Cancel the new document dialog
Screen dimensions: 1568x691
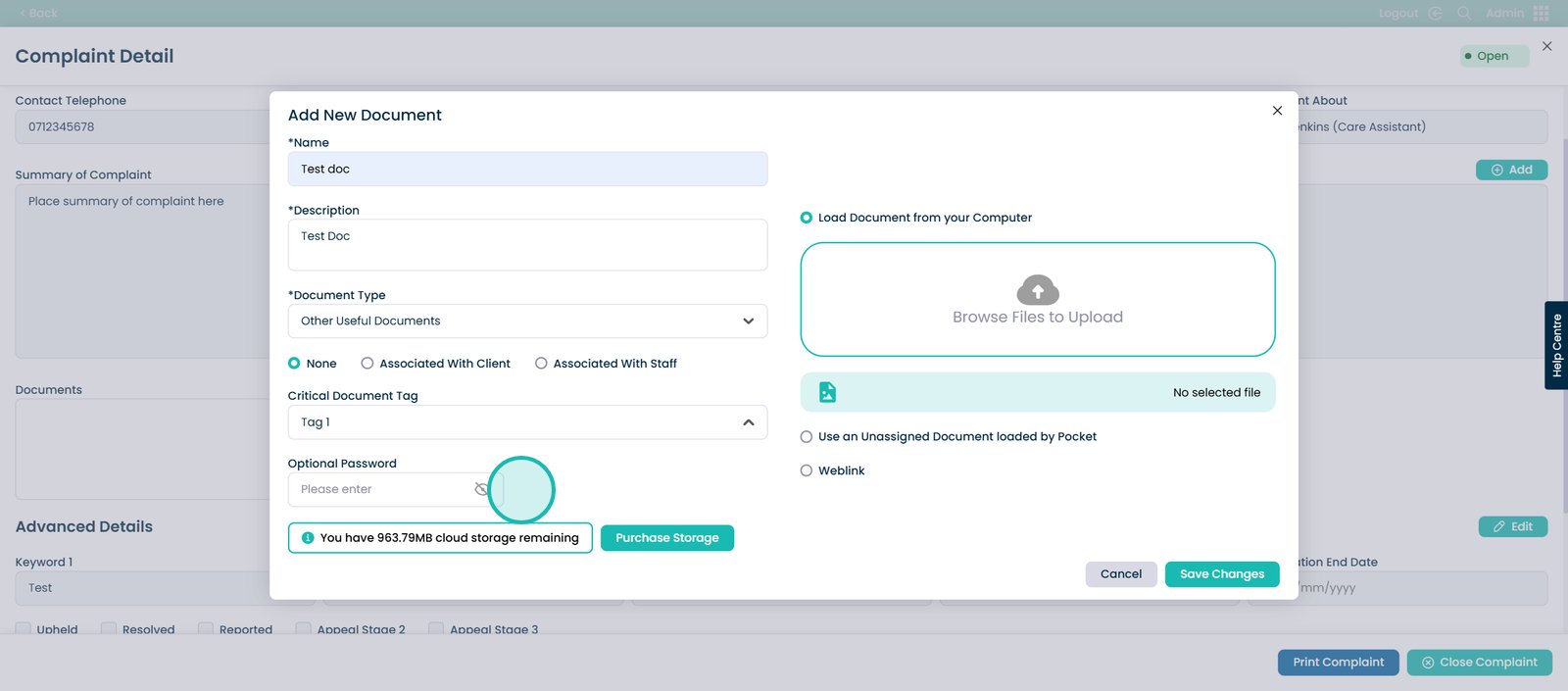[x=1120, y=574]
